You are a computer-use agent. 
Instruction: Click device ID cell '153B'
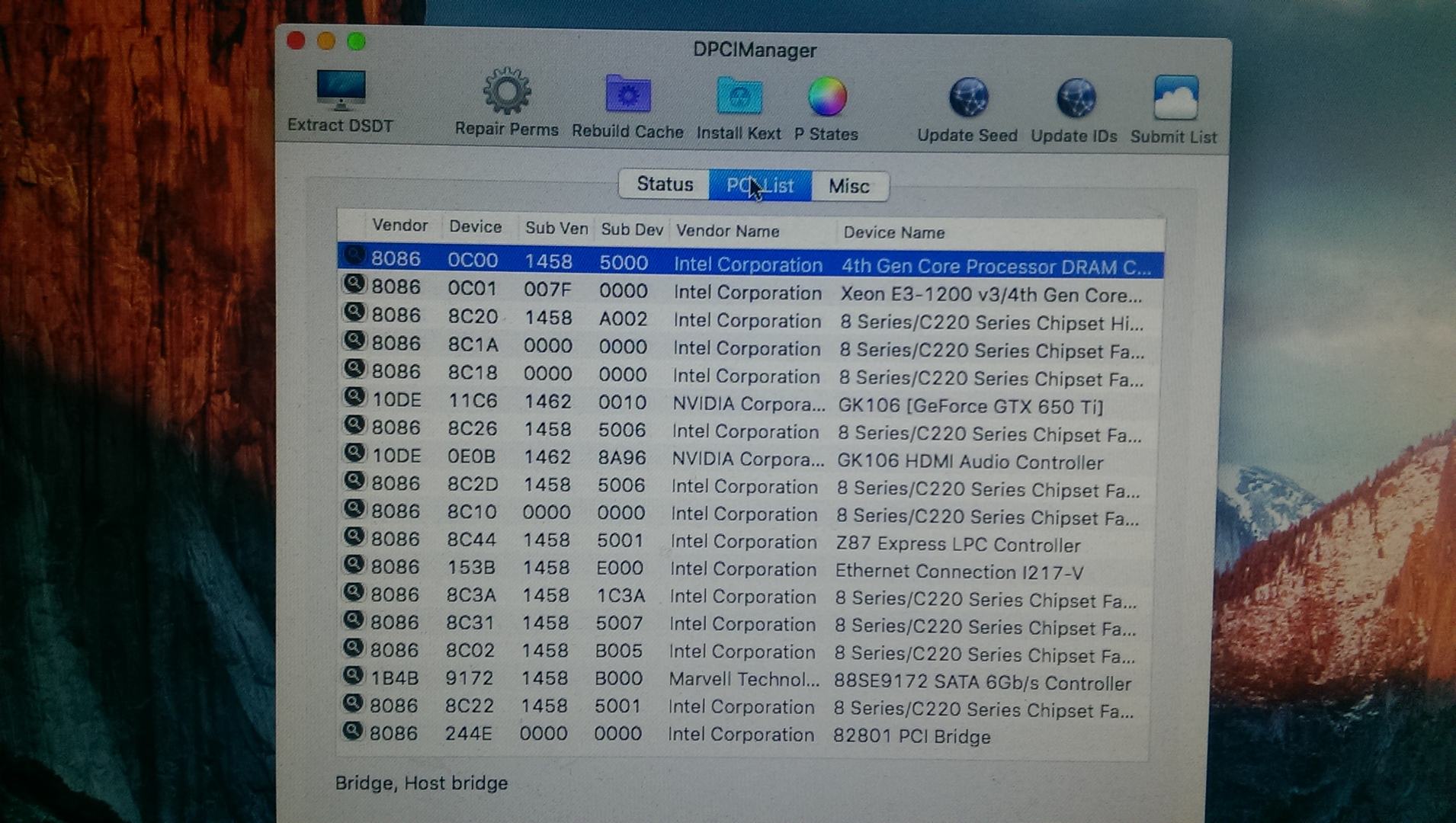[471, 567]
